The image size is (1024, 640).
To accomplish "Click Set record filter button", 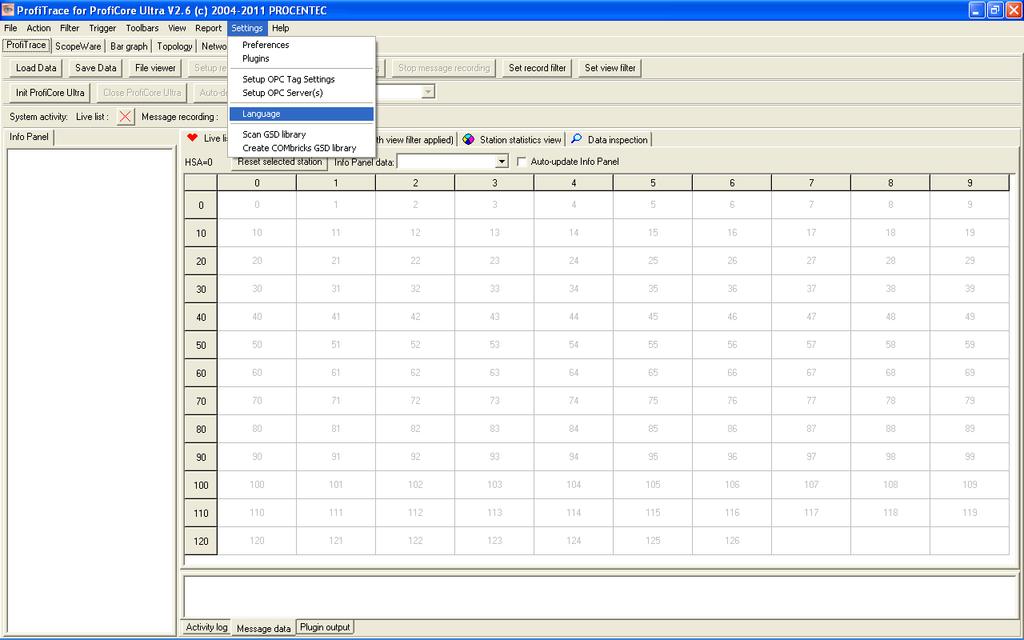I will coord(537,68).
